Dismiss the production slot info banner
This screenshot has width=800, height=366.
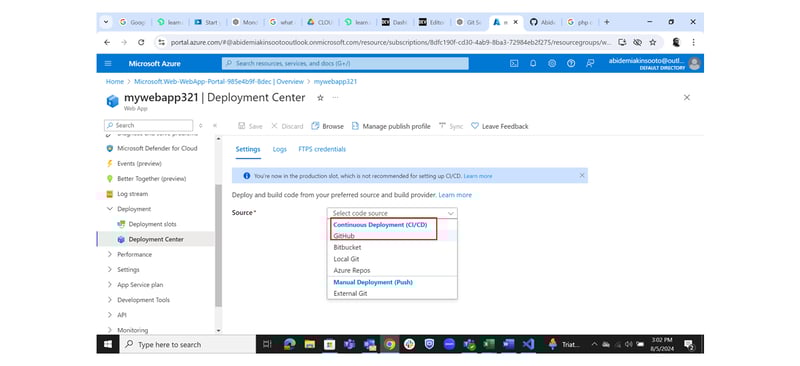(582, 175)
